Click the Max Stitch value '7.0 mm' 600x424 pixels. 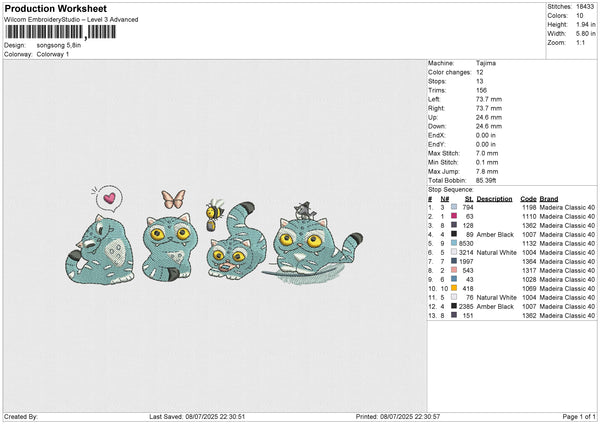[x=487, y=153]
